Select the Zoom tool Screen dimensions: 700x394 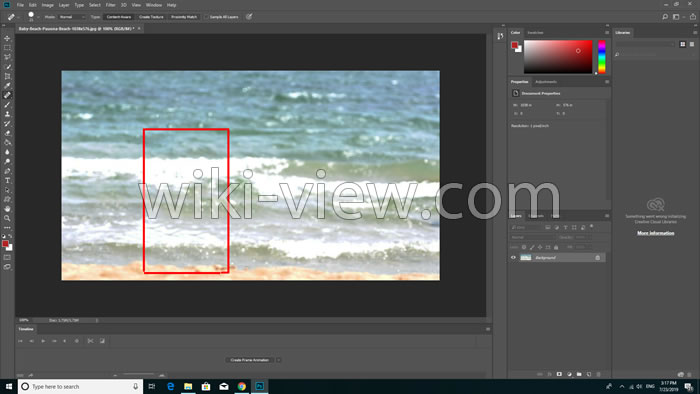coord(7,218)
